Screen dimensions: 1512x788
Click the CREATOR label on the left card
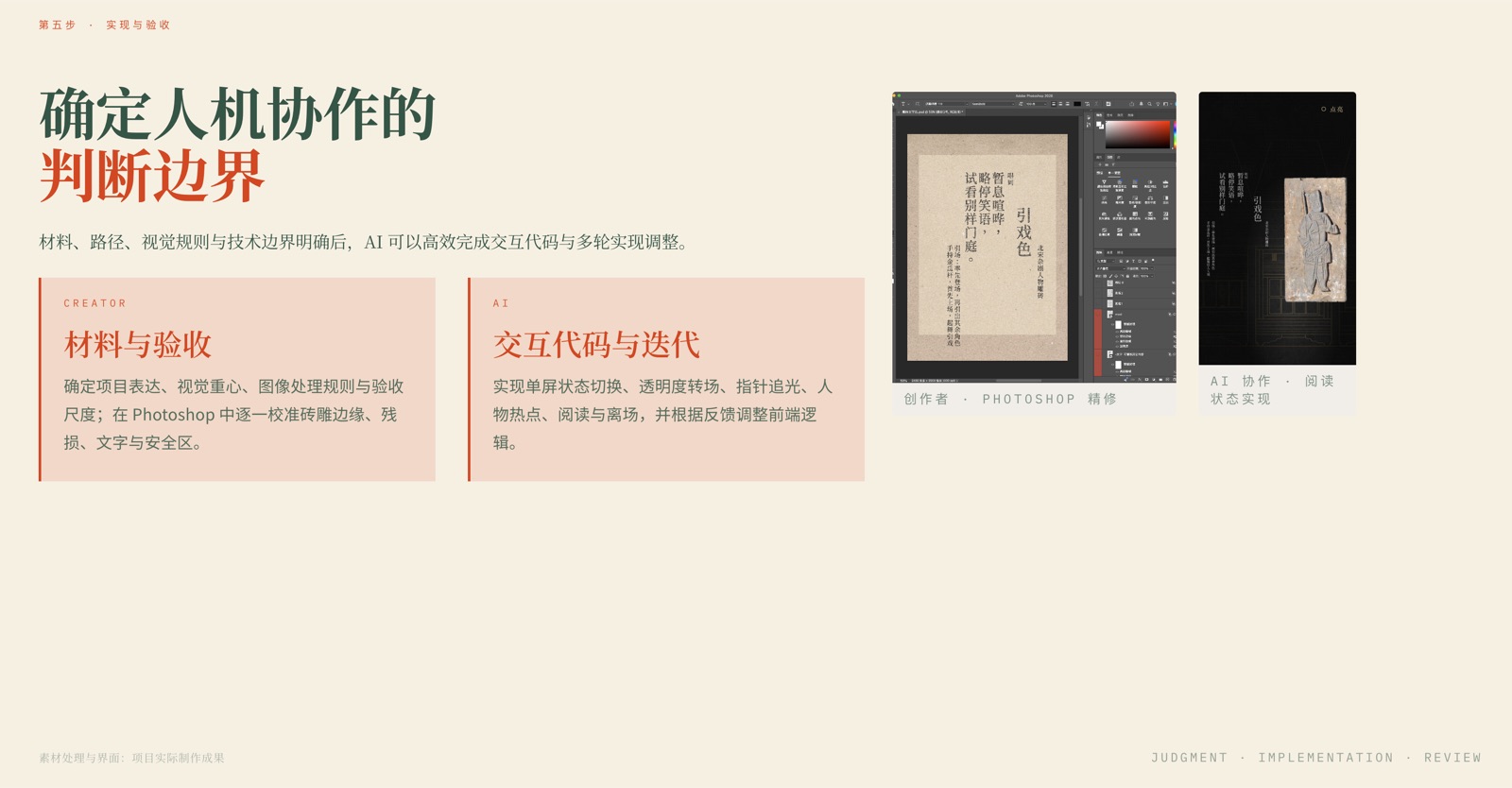click(95, 303)
